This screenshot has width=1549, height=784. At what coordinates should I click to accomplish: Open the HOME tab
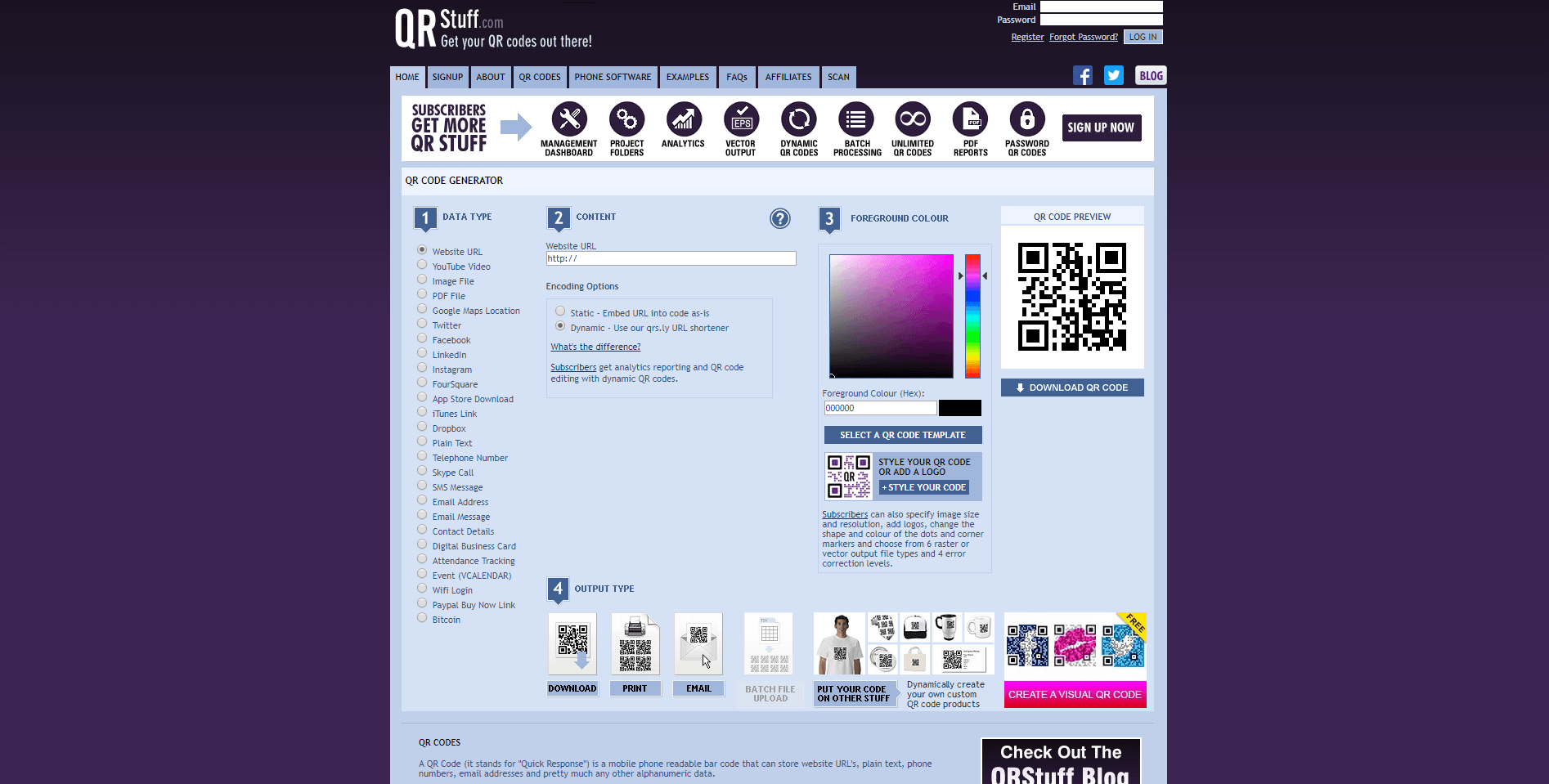point(407,77)
